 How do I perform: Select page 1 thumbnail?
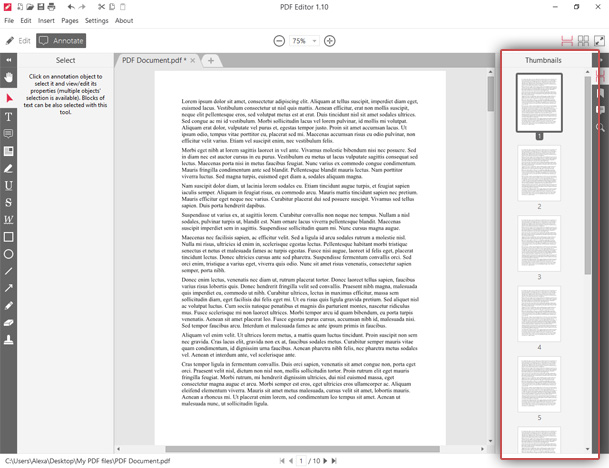[x=539, y=103]
